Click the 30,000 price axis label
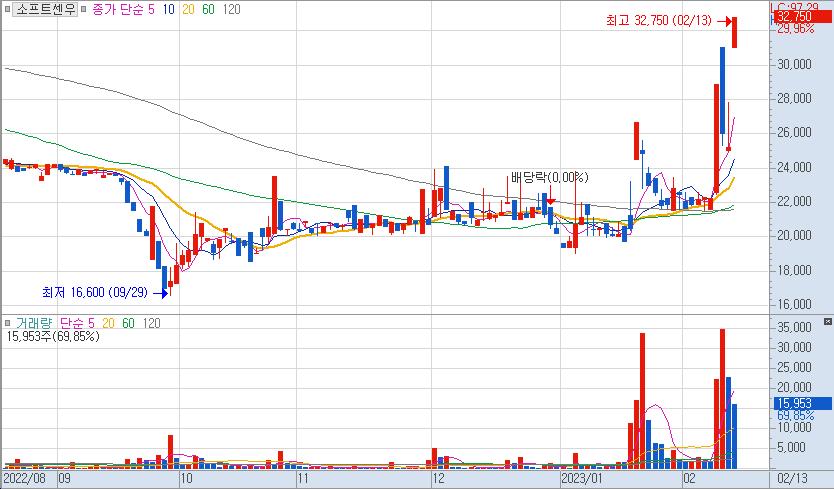834x489 pixels. click(794, 64)
